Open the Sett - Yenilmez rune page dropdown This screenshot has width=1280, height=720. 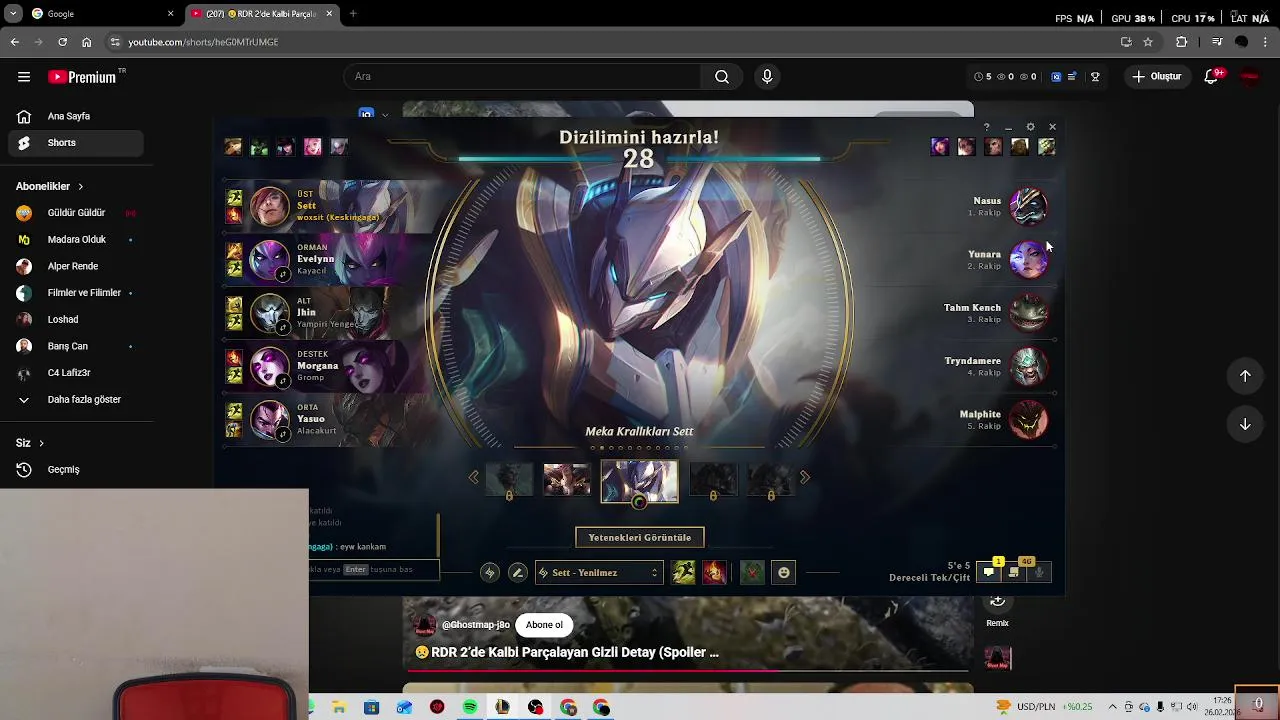[x=599, y=573]
